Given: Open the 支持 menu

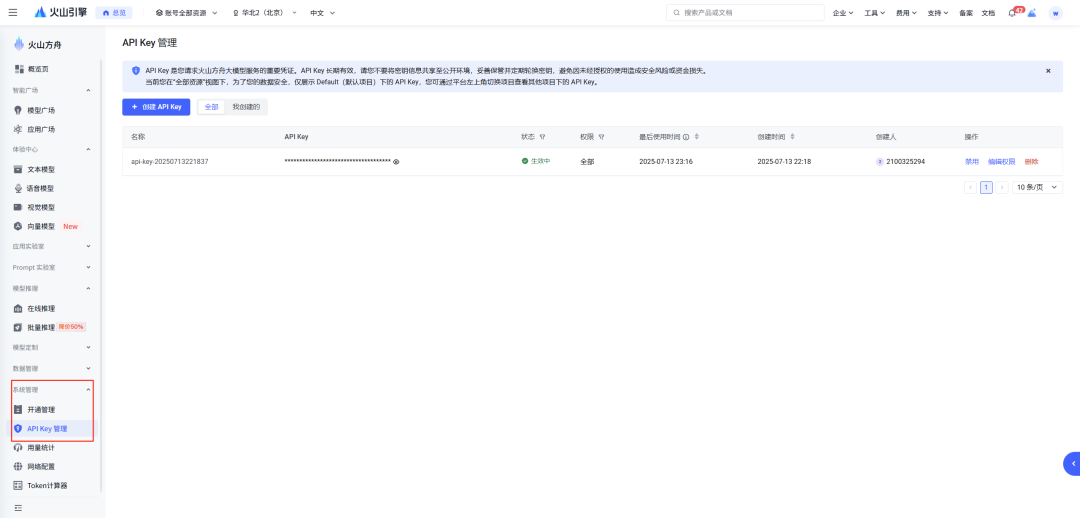Looking at the screenshot, I should tap(938, 12).
